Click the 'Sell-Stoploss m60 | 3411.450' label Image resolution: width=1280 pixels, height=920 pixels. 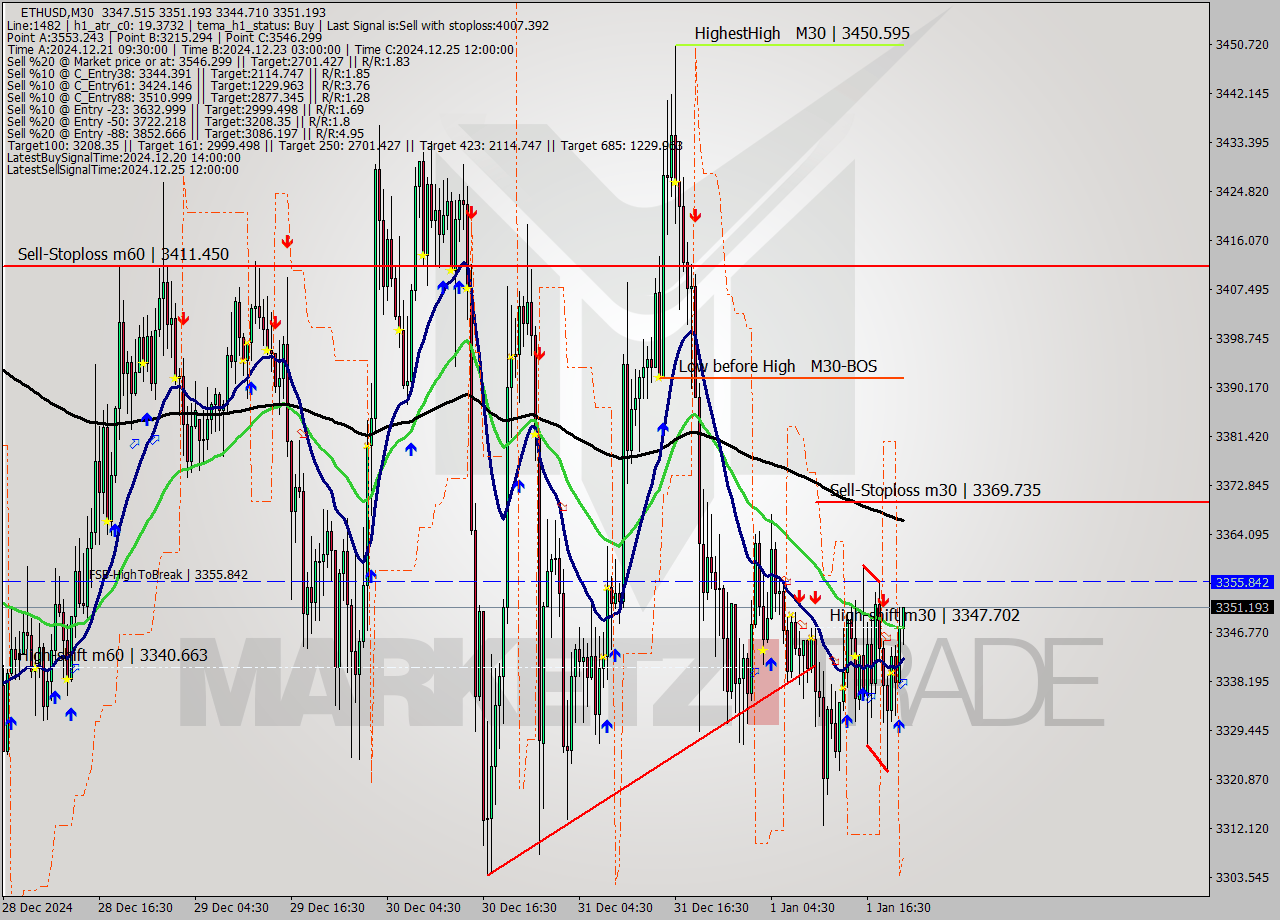pos(124,254)
